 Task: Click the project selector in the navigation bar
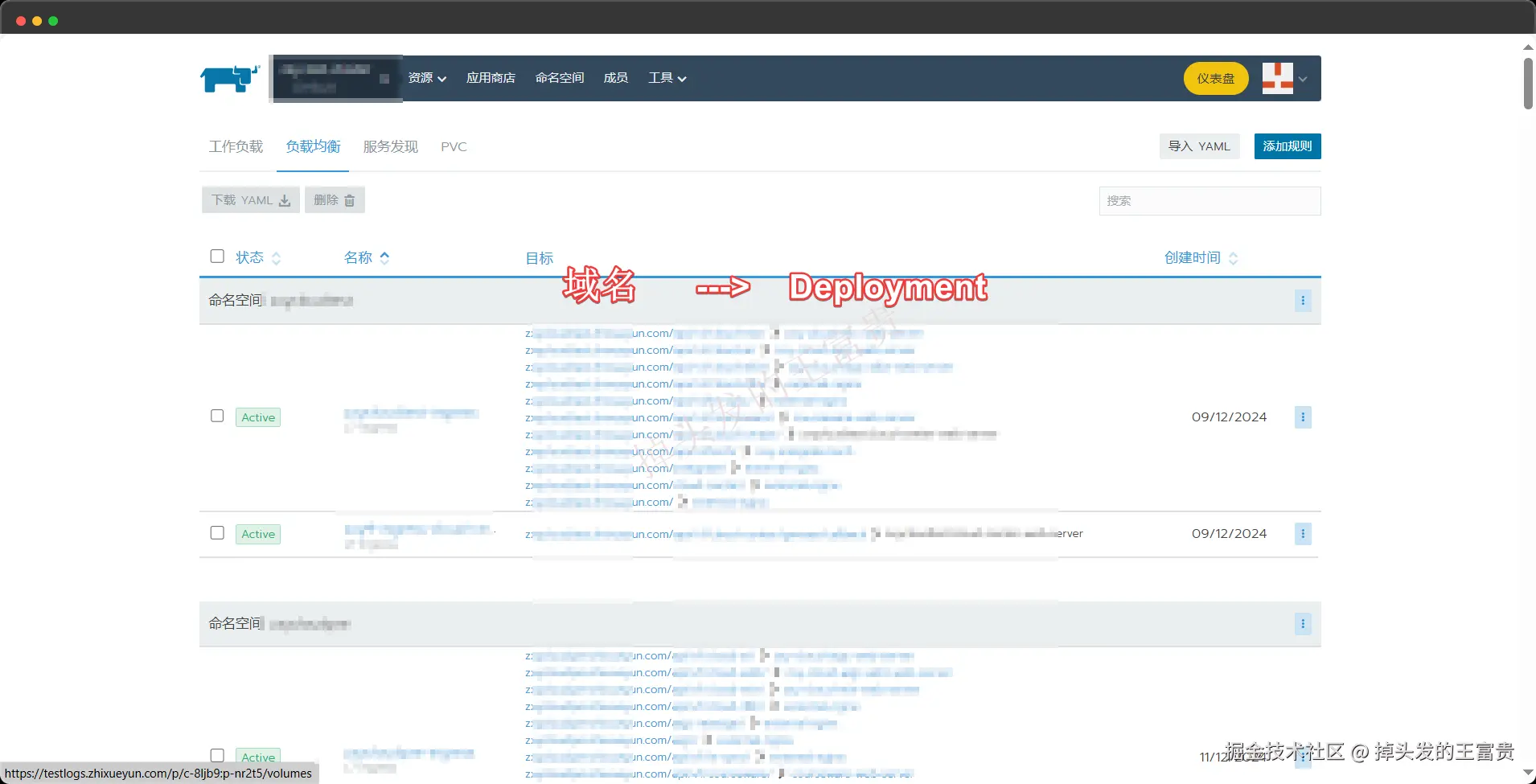point(336,79)
